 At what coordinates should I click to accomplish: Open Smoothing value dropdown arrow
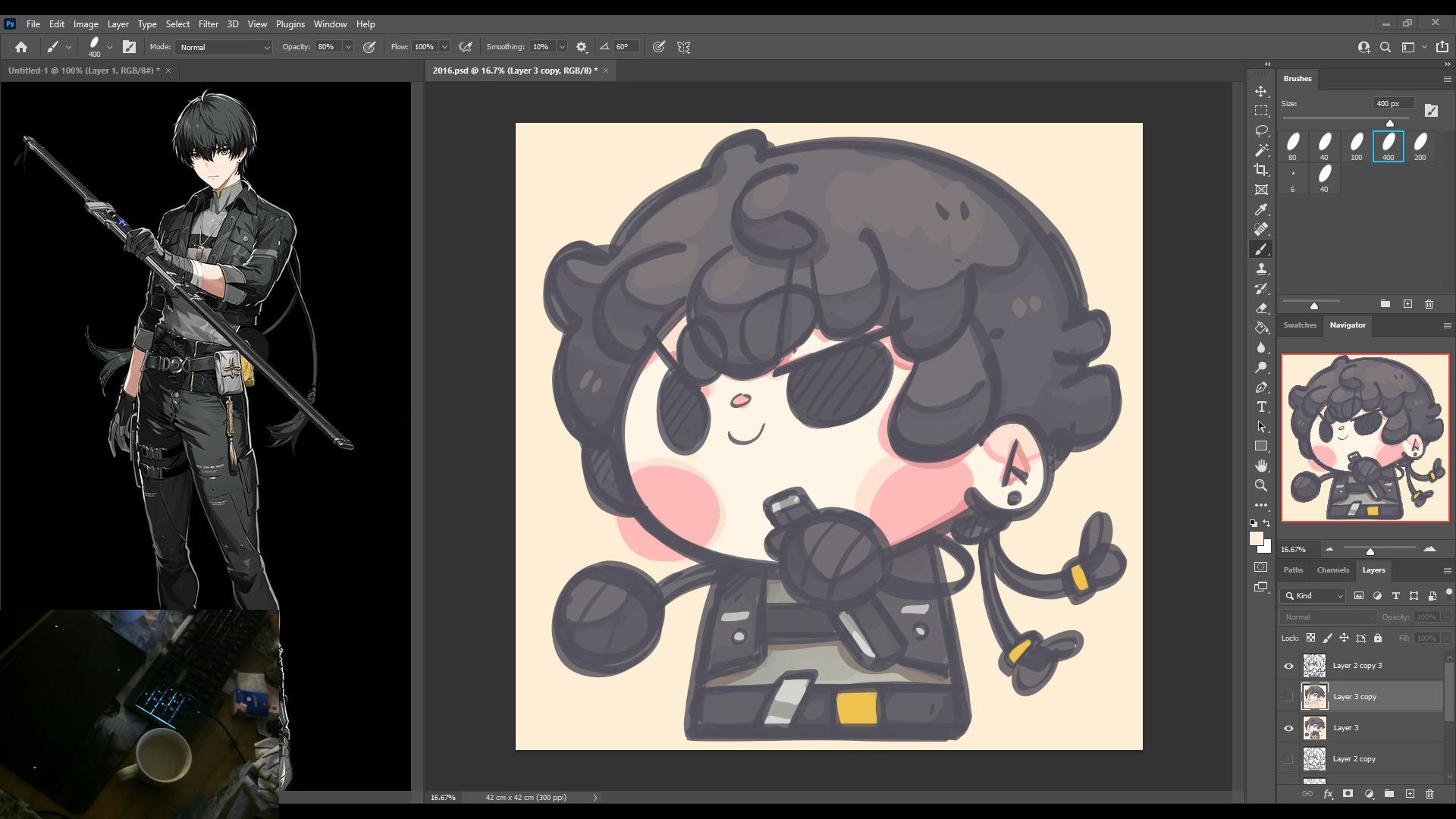tap(562, 47)
